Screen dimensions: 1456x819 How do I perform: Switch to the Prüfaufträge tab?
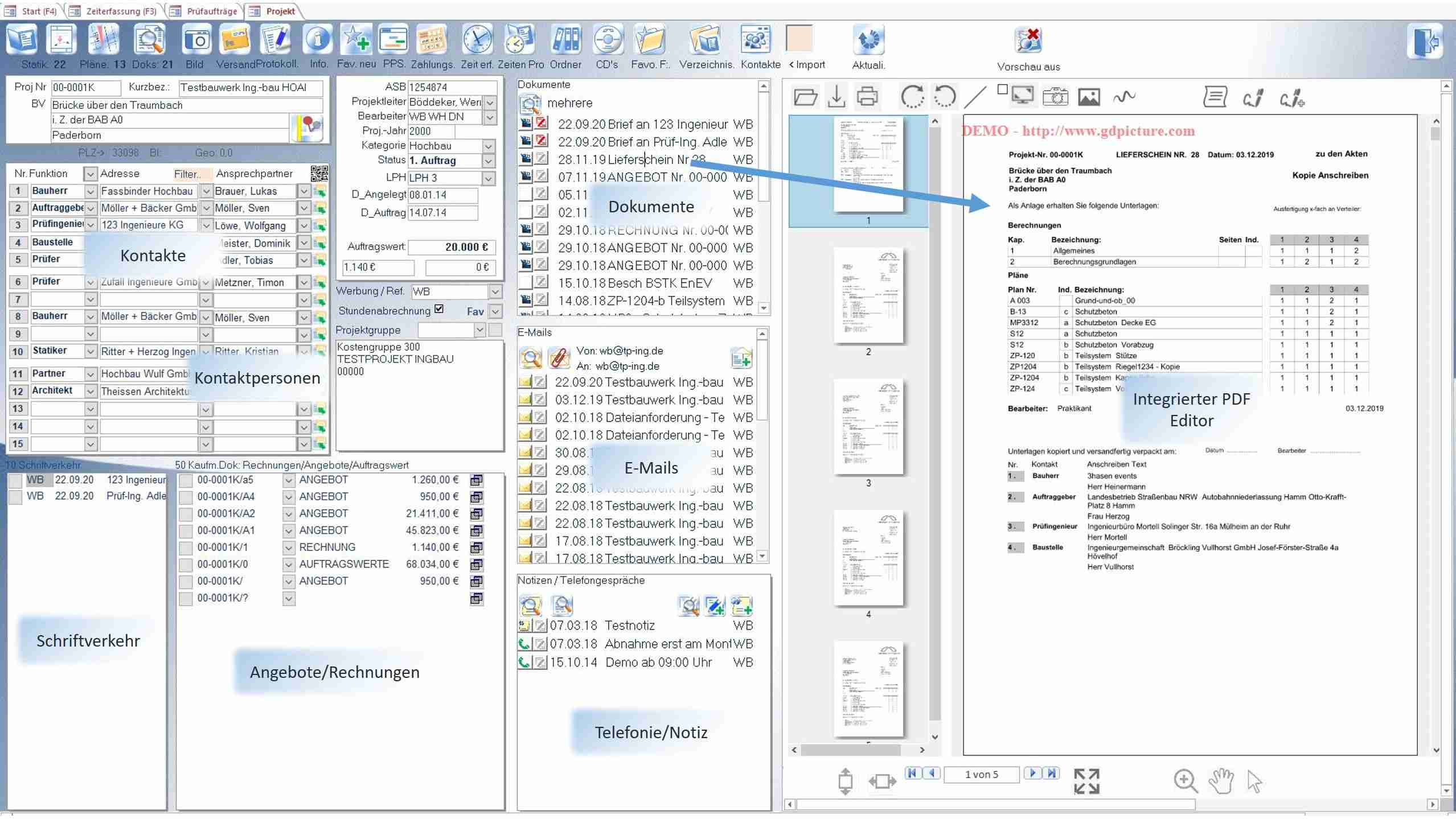click(x=206, y=11)
